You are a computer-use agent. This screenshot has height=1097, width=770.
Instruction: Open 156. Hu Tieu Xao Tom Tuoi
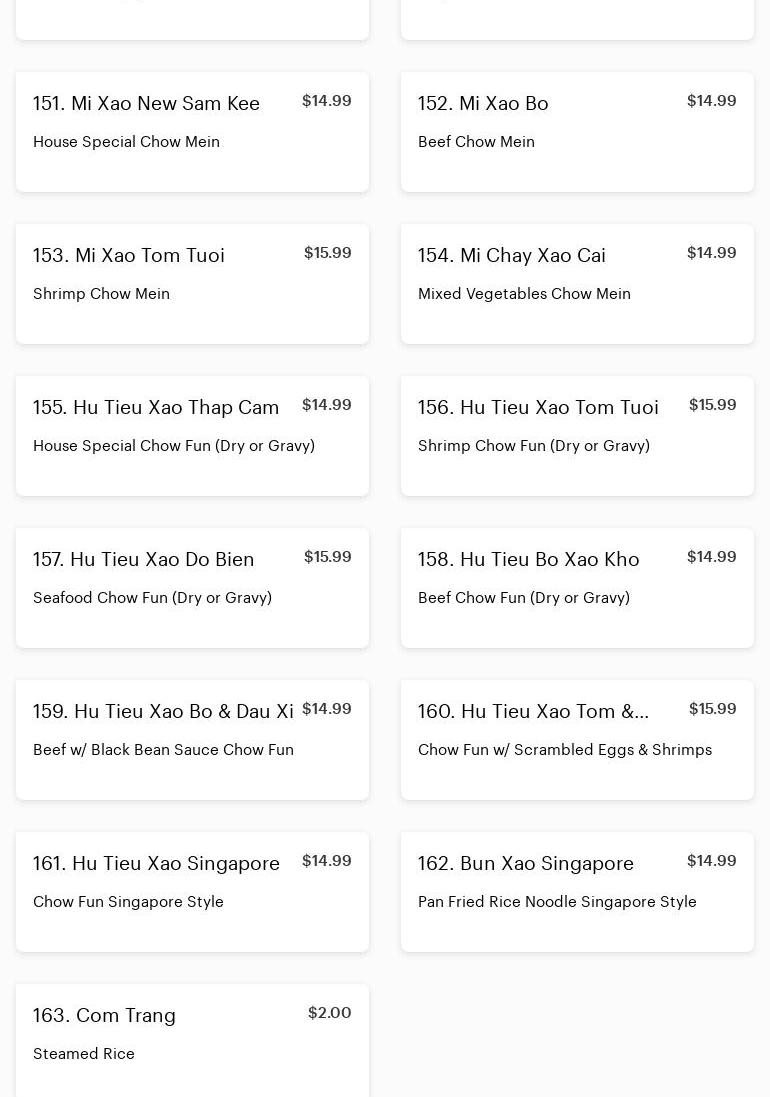577,436
